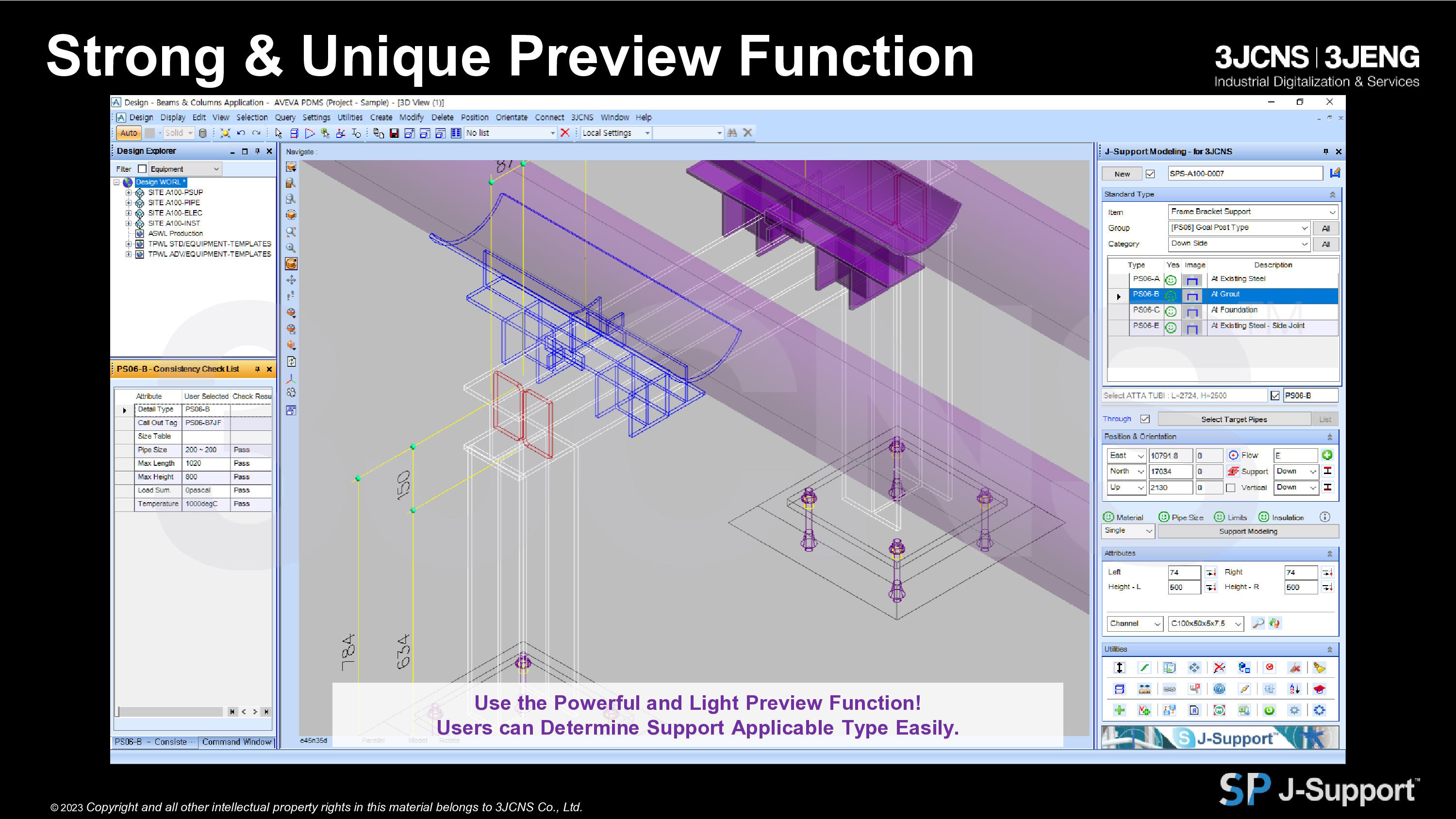
Task: Toggle the checkbox next to New button
Action: pyautogui.click(x=1150, y=174)
